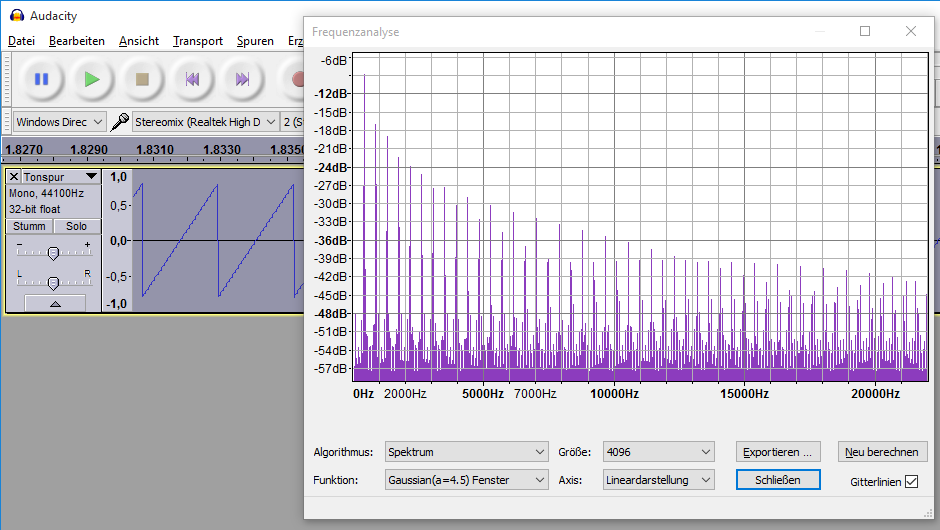Skip to end of track

point(242,79)
